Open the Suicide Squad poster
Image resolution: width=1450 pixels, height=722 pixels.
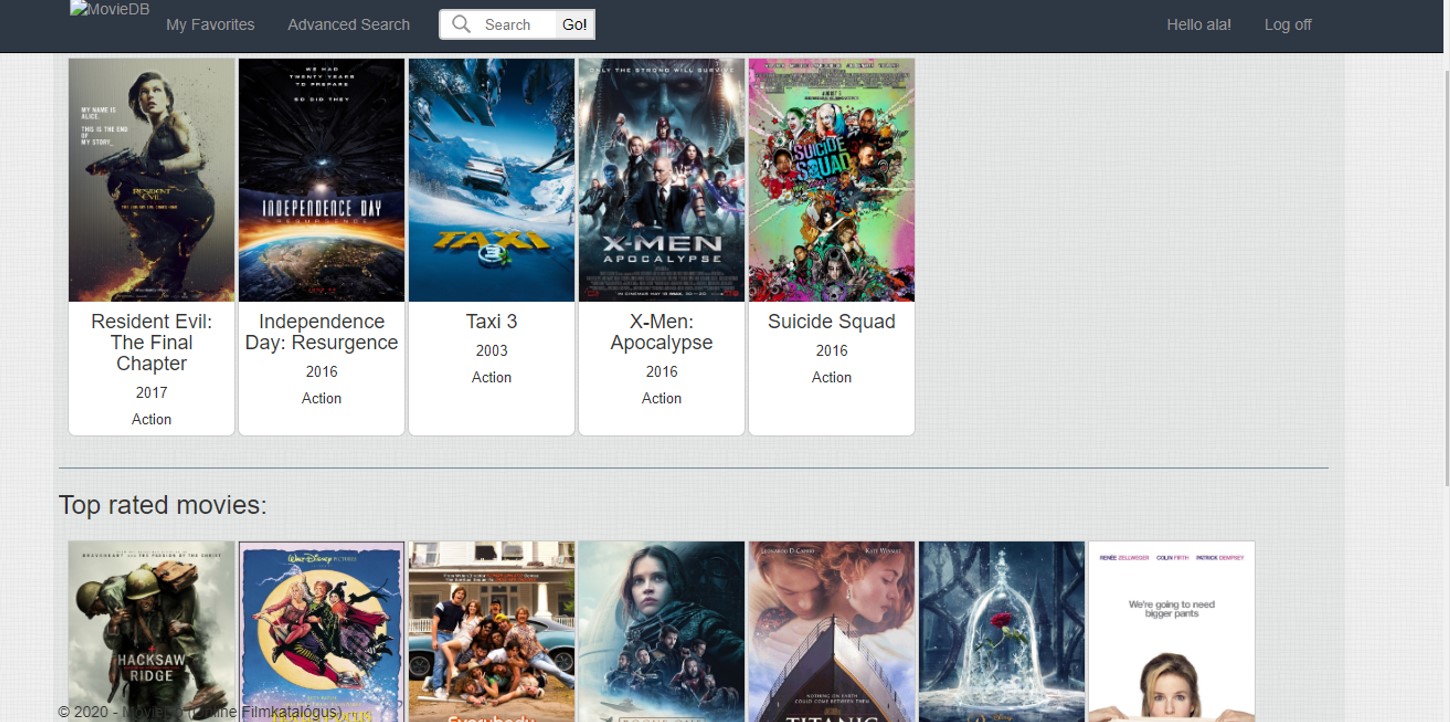pos(832,180)
